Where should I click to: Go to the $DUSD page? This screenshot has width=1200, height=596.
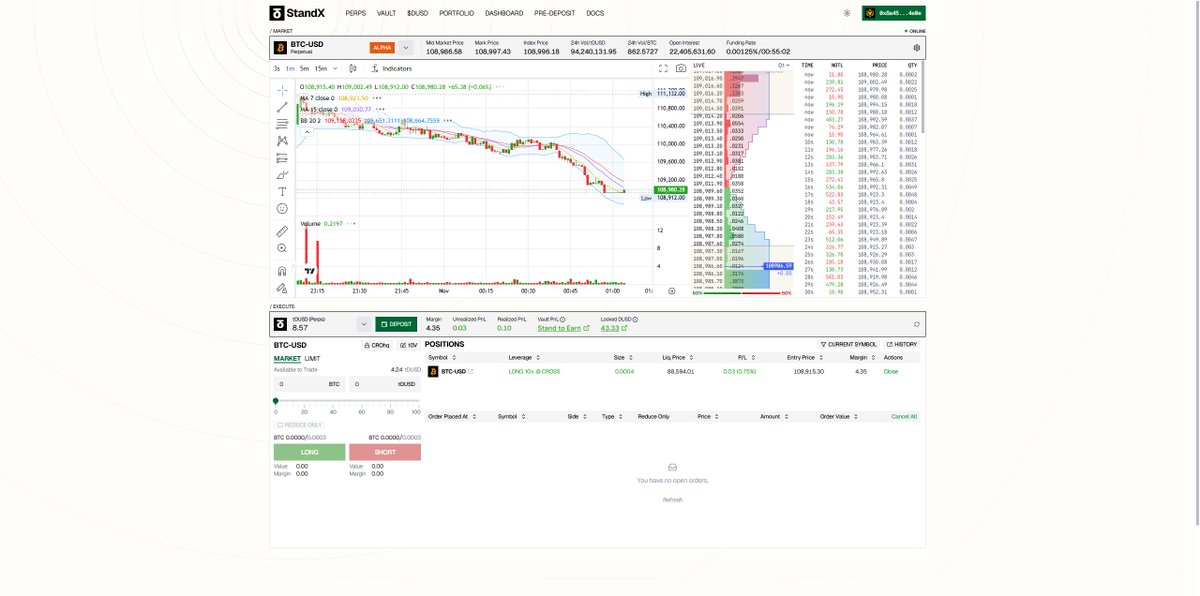tap(417, 13)
